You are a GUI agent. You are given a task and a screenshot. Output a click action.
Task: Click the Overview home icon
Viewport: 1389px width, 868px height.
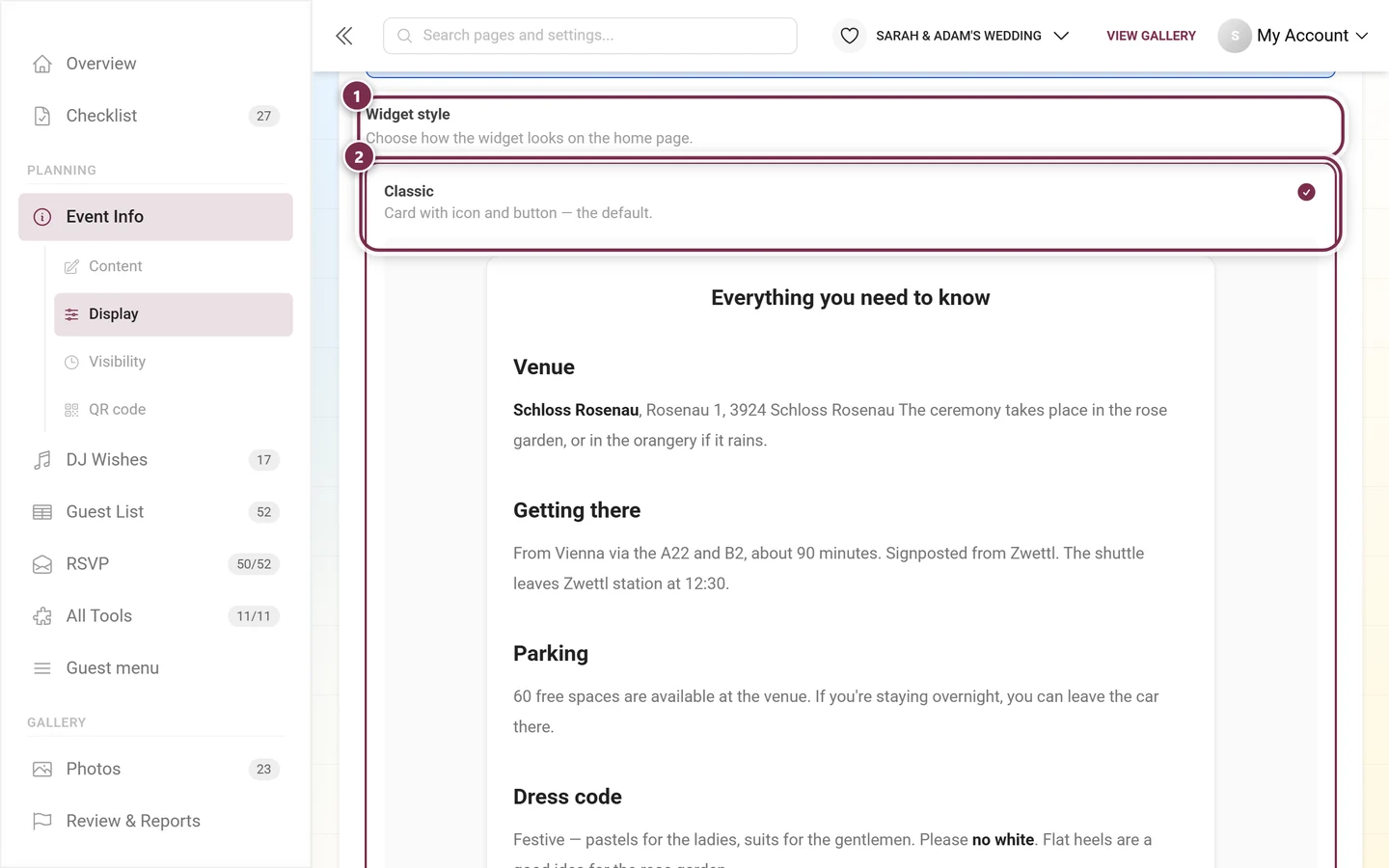pos(42,64)
